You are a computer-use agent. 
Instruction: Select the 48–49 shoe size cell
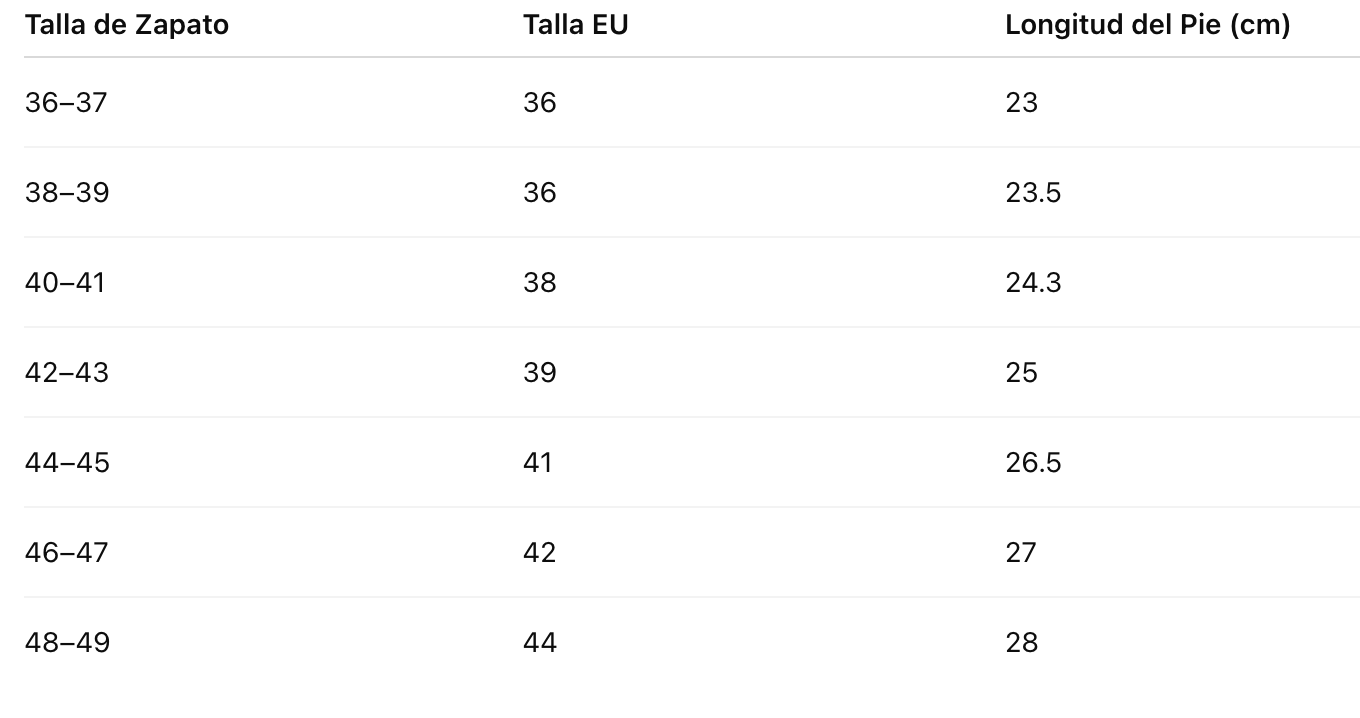(x=67, y=643)
